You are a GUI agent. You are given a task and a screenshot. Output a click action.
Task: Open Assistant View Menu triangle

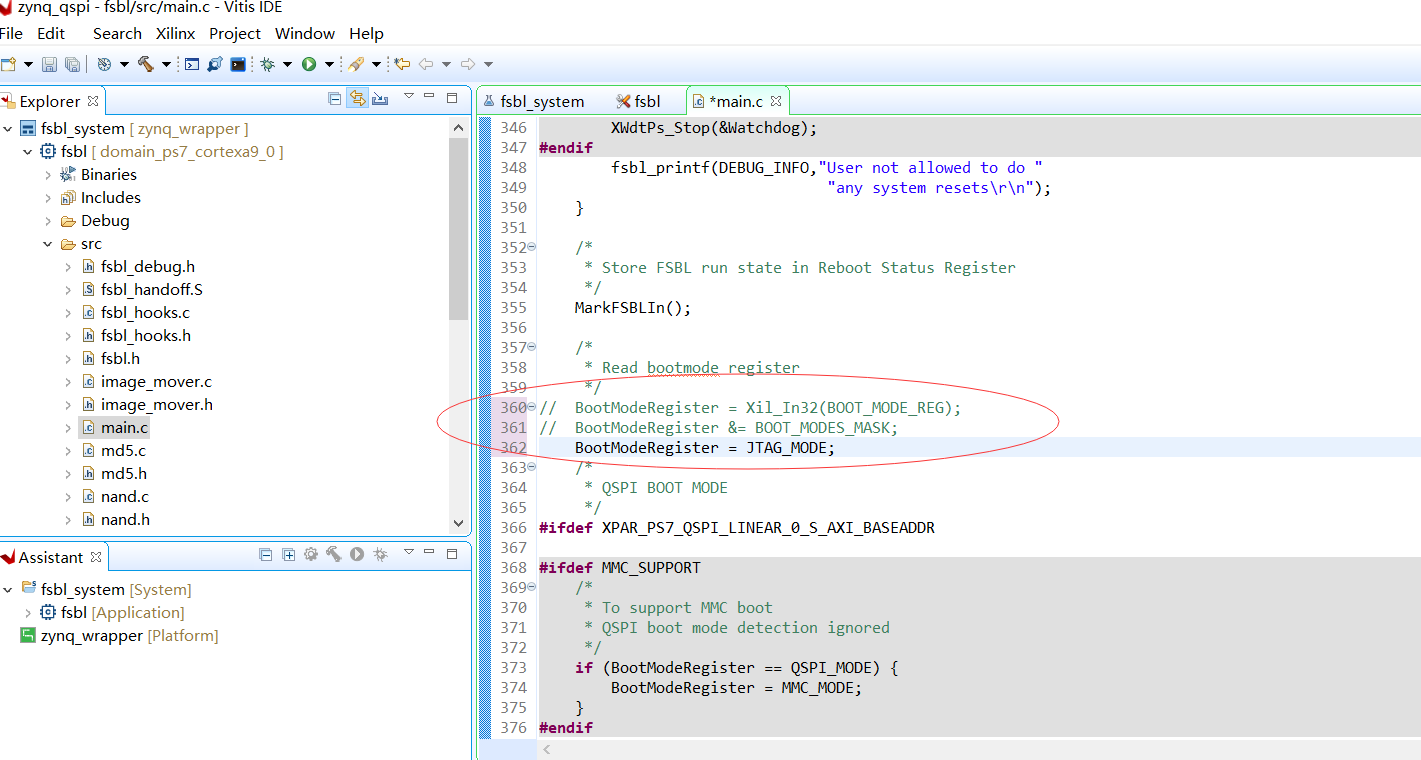(409, 552)
